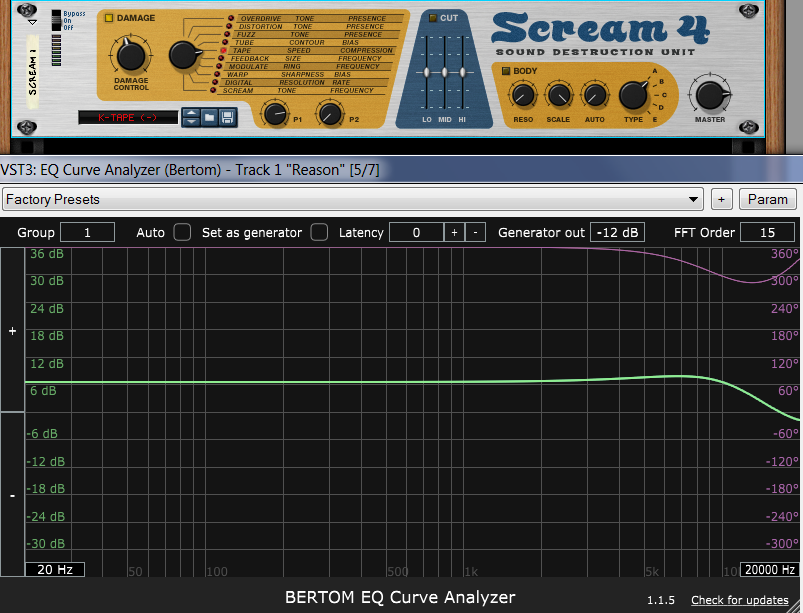Click the K-TAPE patch name display

tap(128, 117)
